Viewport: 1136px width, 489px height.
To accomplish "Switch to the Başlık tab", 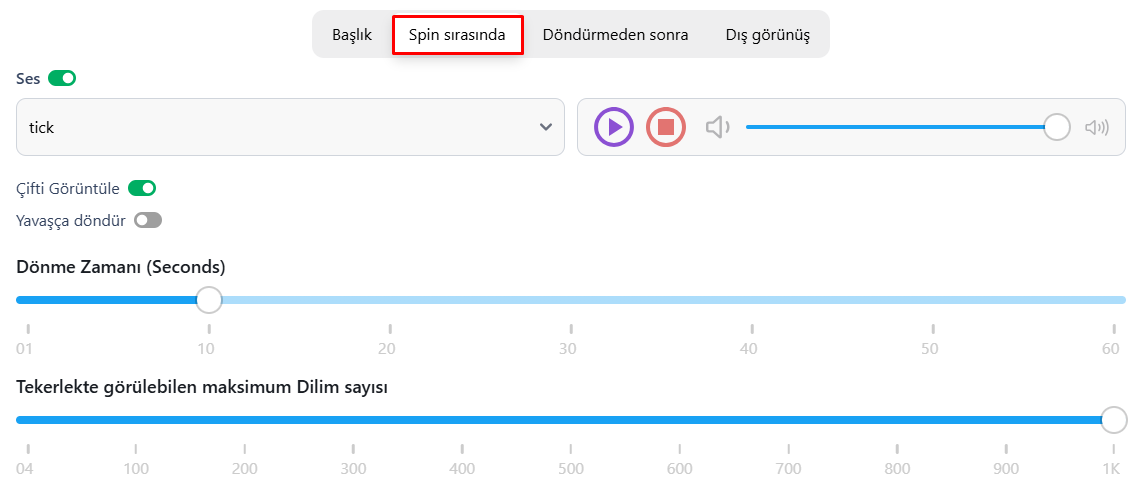I will (352, 35).
